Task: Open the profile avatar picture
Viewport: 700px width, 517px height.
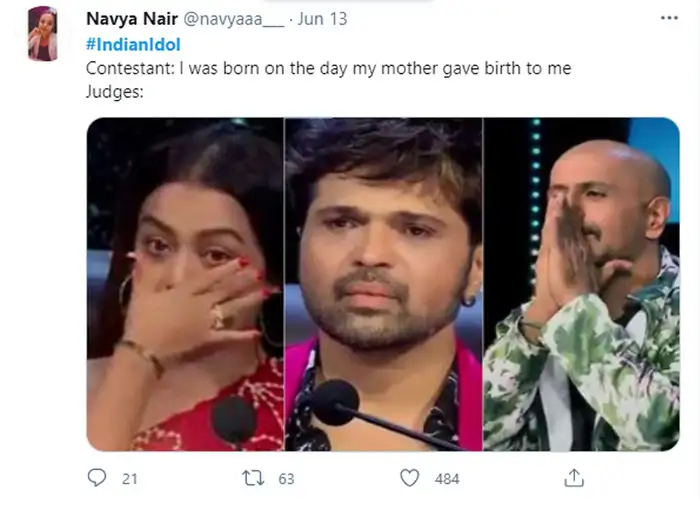Action: click(42, 33)
